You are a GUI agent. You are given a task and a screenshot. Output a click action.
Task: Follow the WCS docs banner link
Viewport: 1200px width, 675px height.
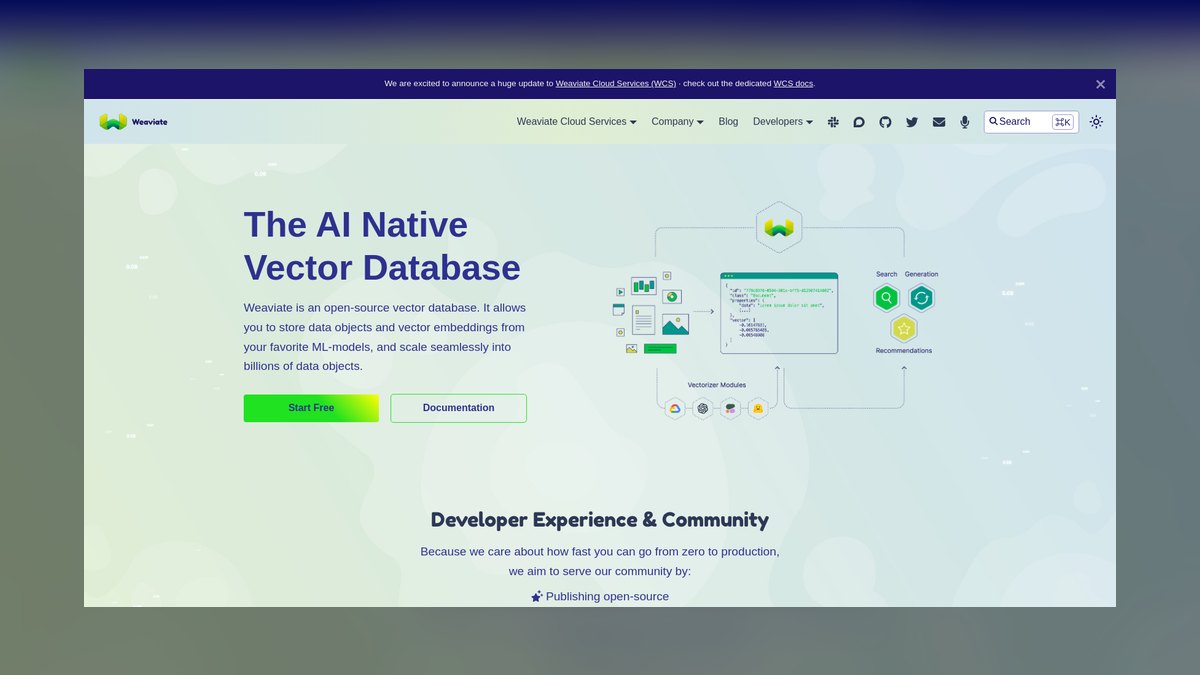point(793,84)
